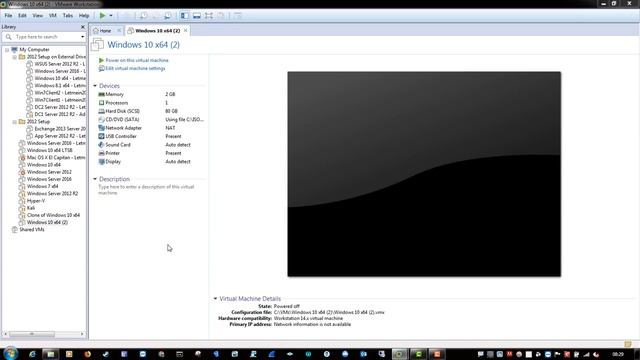Screen dimensions: 640x360
Task: Click the USB Controller device icon
Action: pos(101,136)
